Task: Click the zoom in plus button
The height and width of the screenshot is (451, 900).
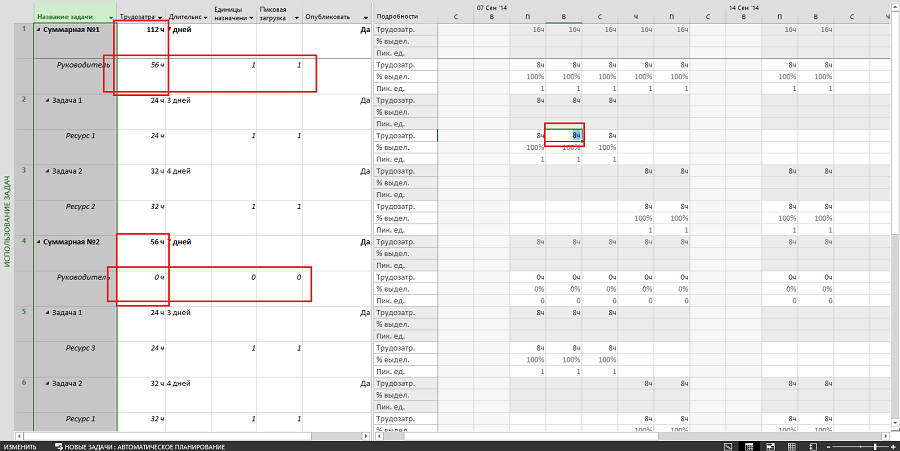Action: [893, 446]
